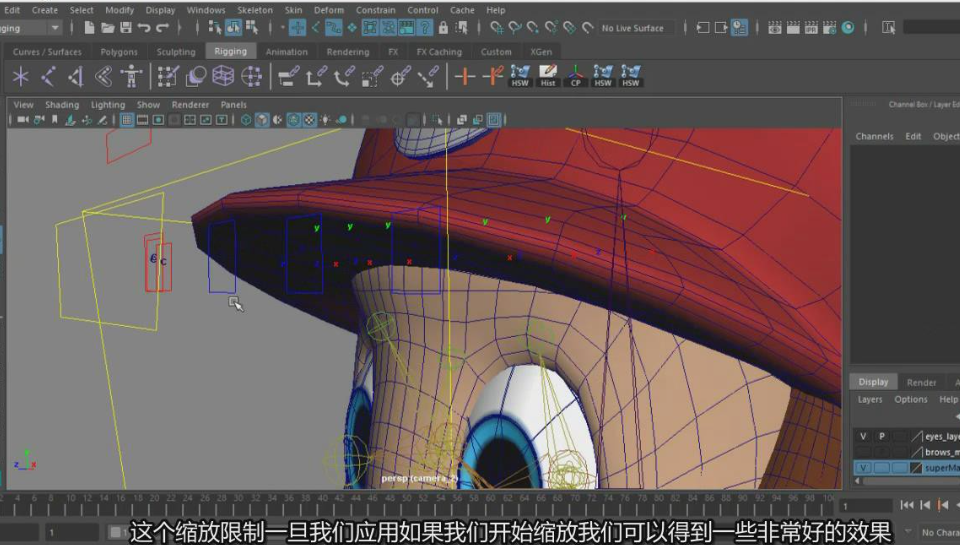Open the Hypershade sphere icon
960x545 pixels.
click(848, 28)
